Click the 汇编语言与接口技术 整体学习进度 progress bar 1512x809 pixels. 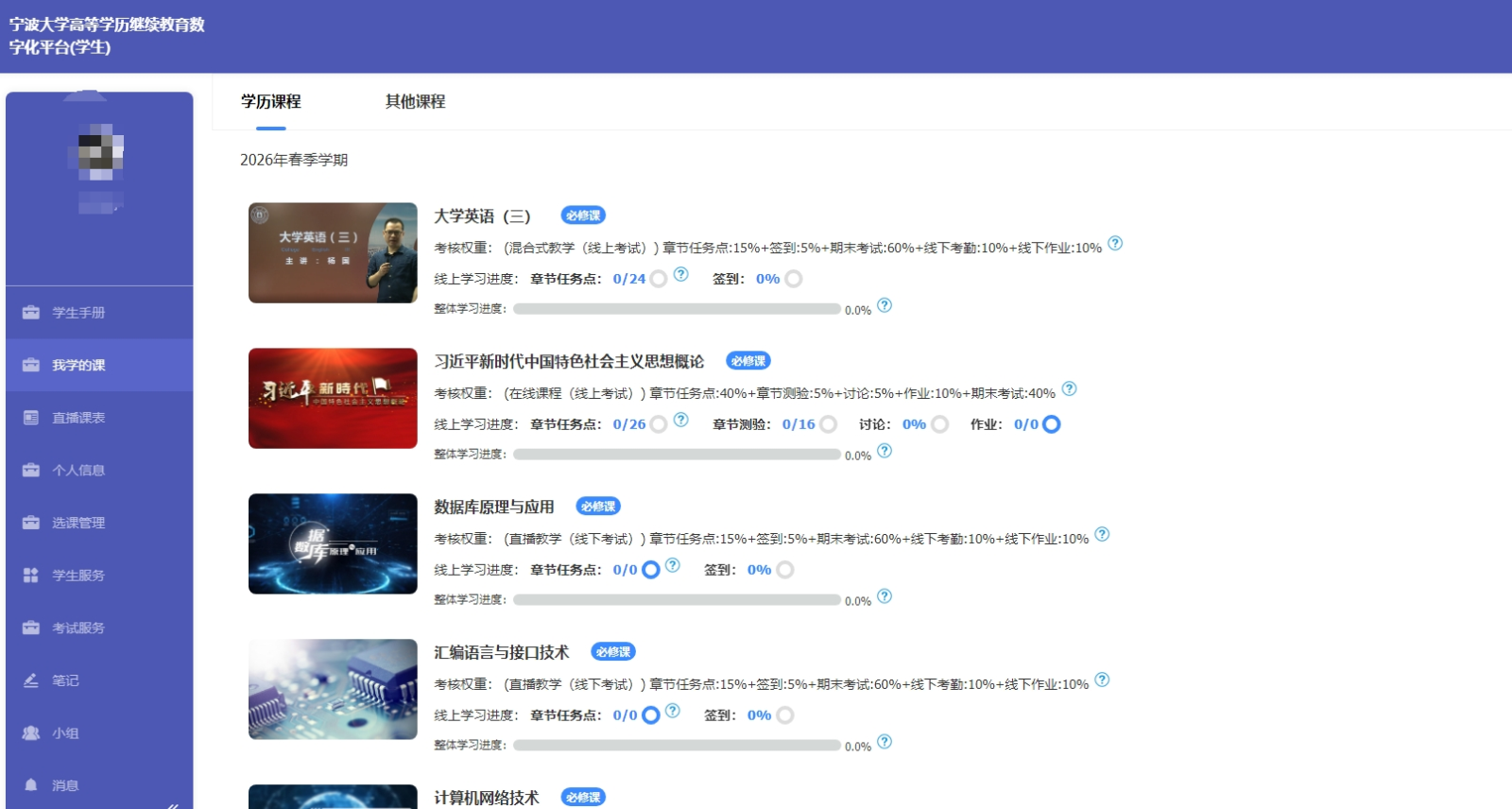[x=677, y=746]
